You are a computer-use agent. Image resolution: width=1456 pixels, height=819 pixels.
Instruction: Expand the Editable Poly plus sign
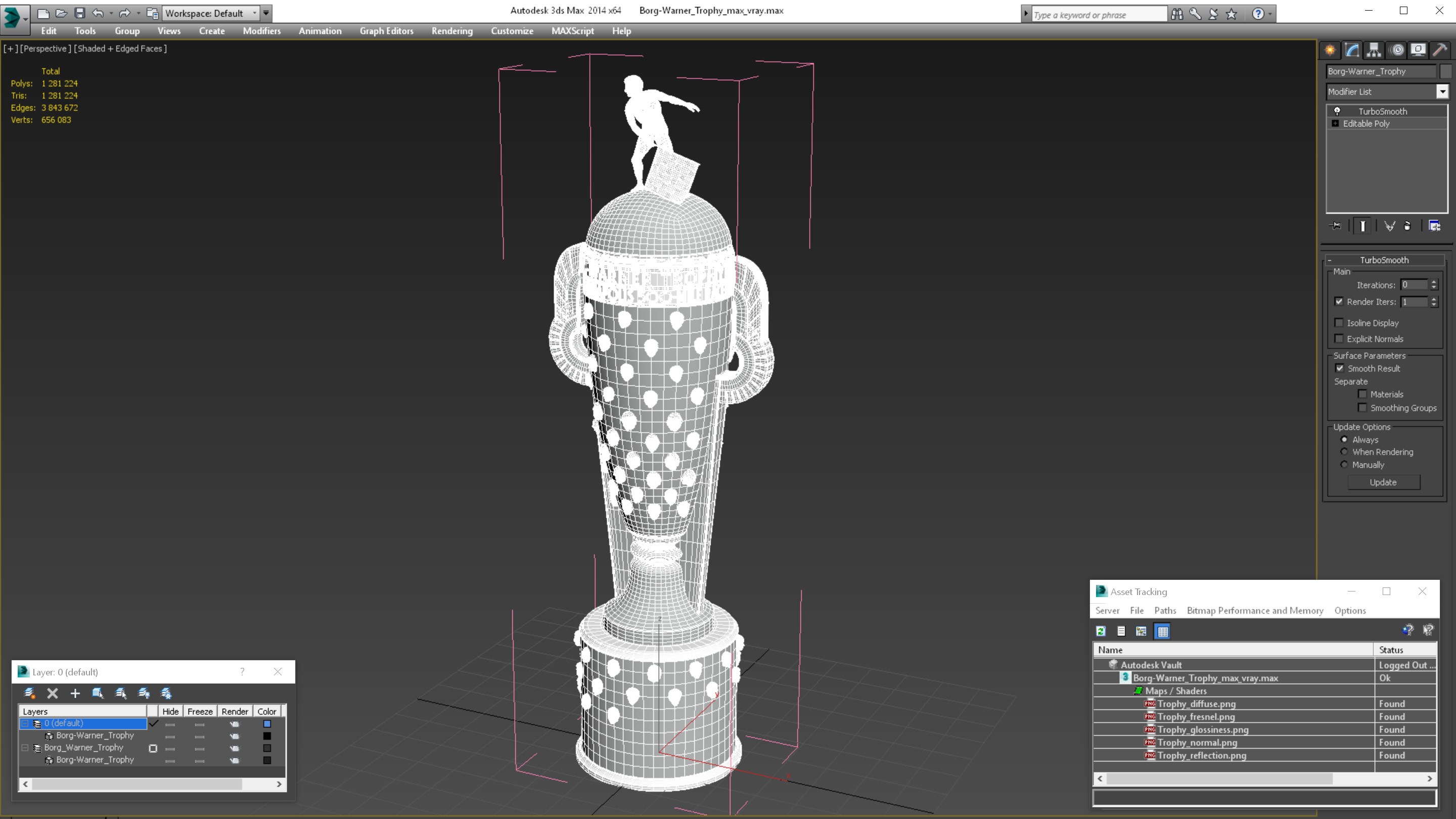pos(1336,123)
